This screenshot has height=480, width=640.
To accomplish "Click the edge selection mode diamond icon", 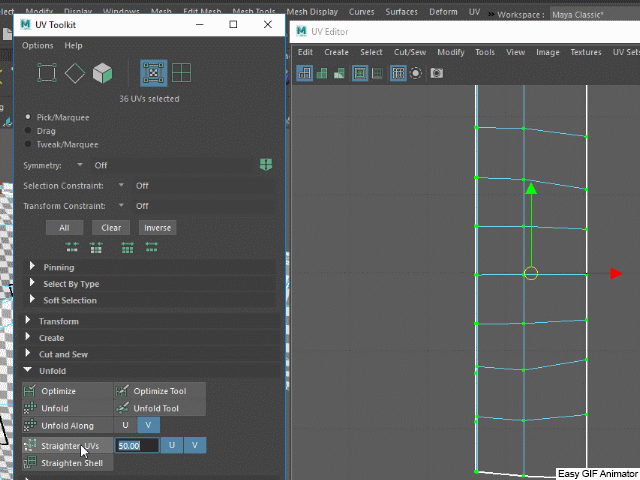I will click(x=74, y=72).
